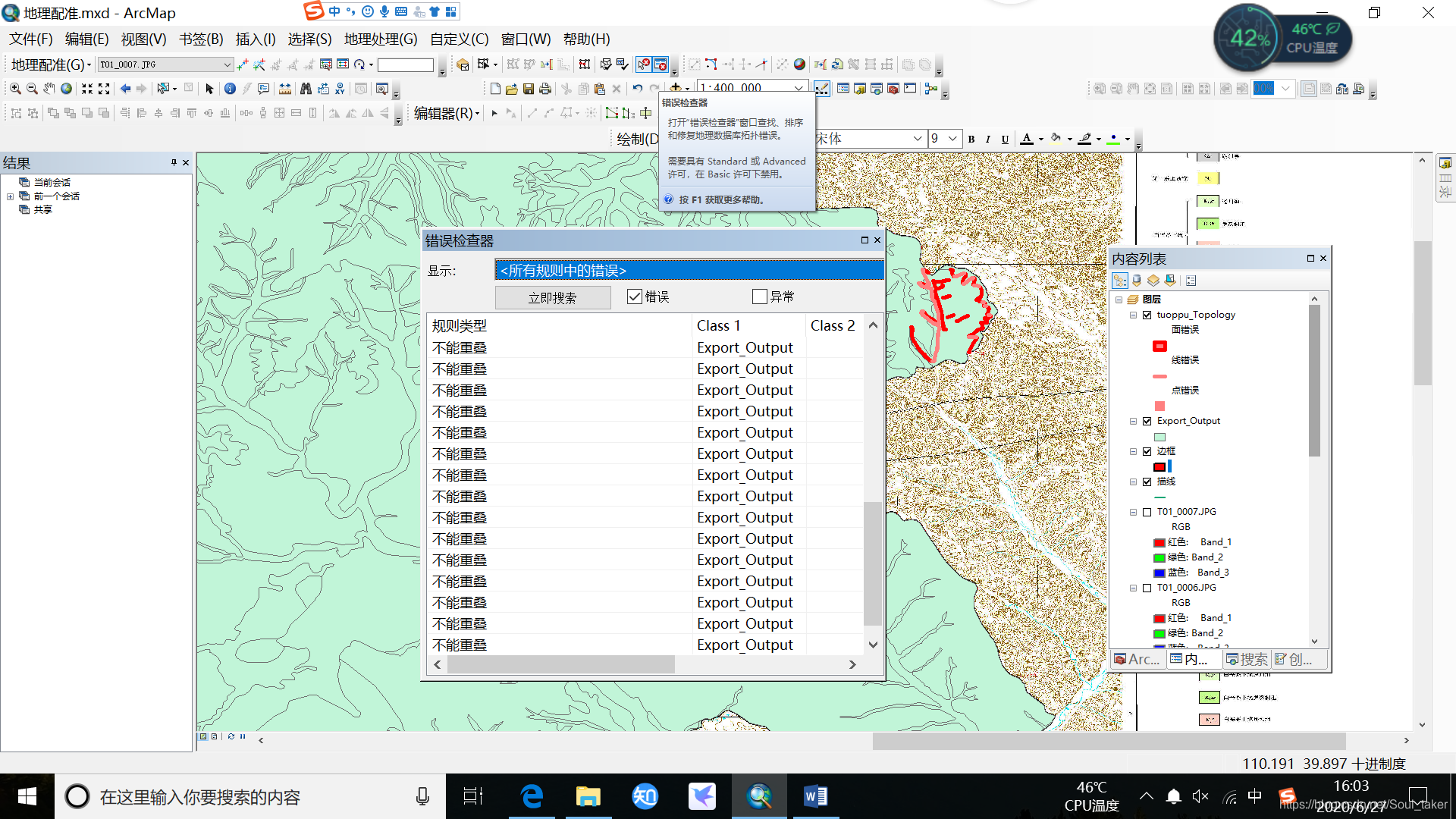1456x819 pixels.
Task: Select the Zoom In tool
Action: (15, 89)
